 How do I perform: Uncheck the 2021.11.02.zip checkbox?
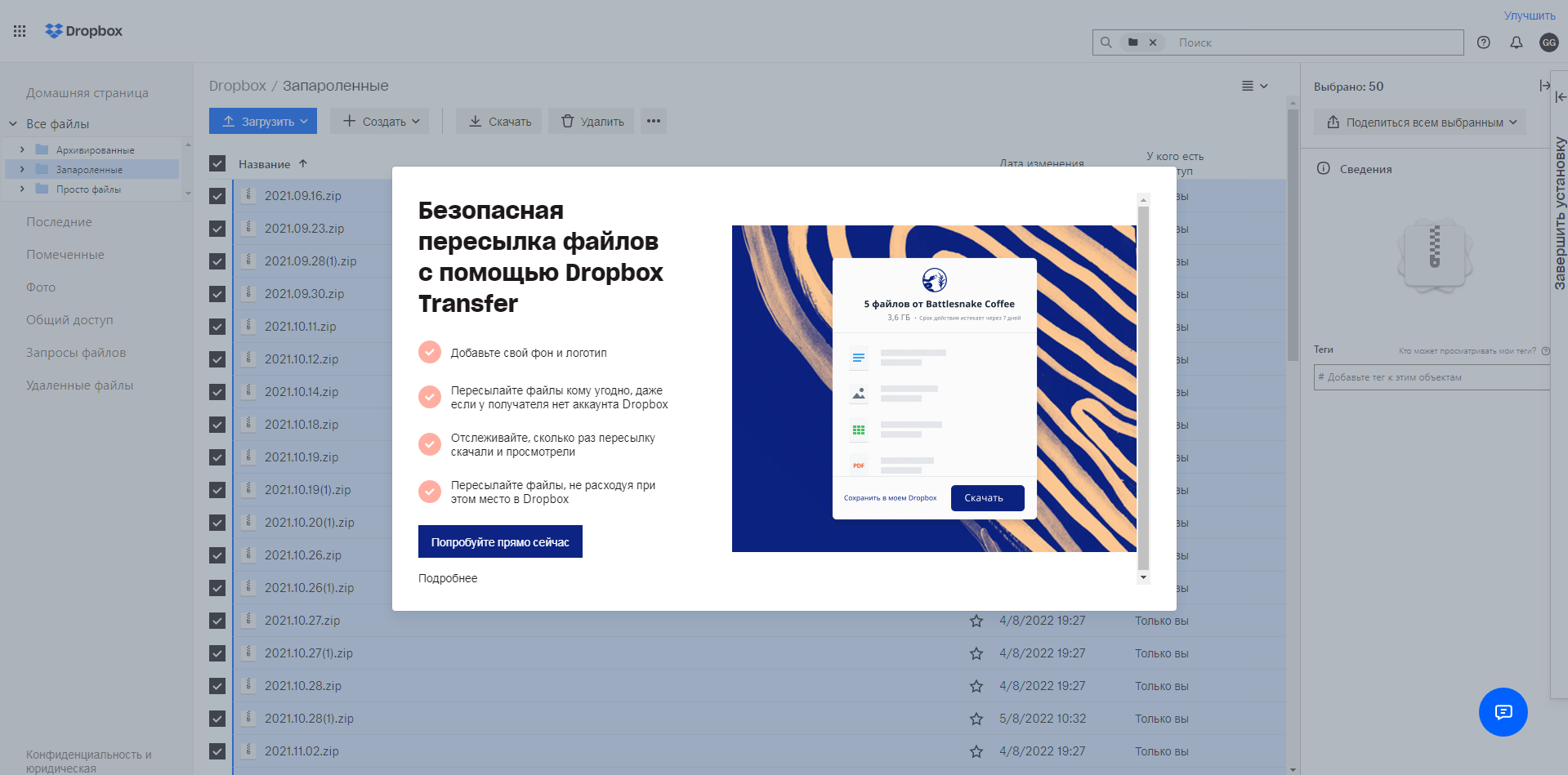pos(217,751)
